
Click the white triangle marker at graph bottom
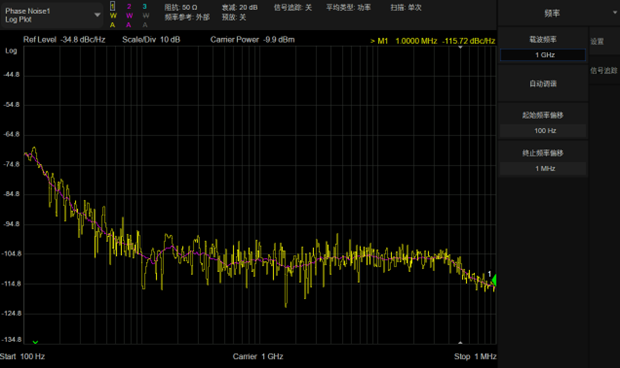(460, 342)
